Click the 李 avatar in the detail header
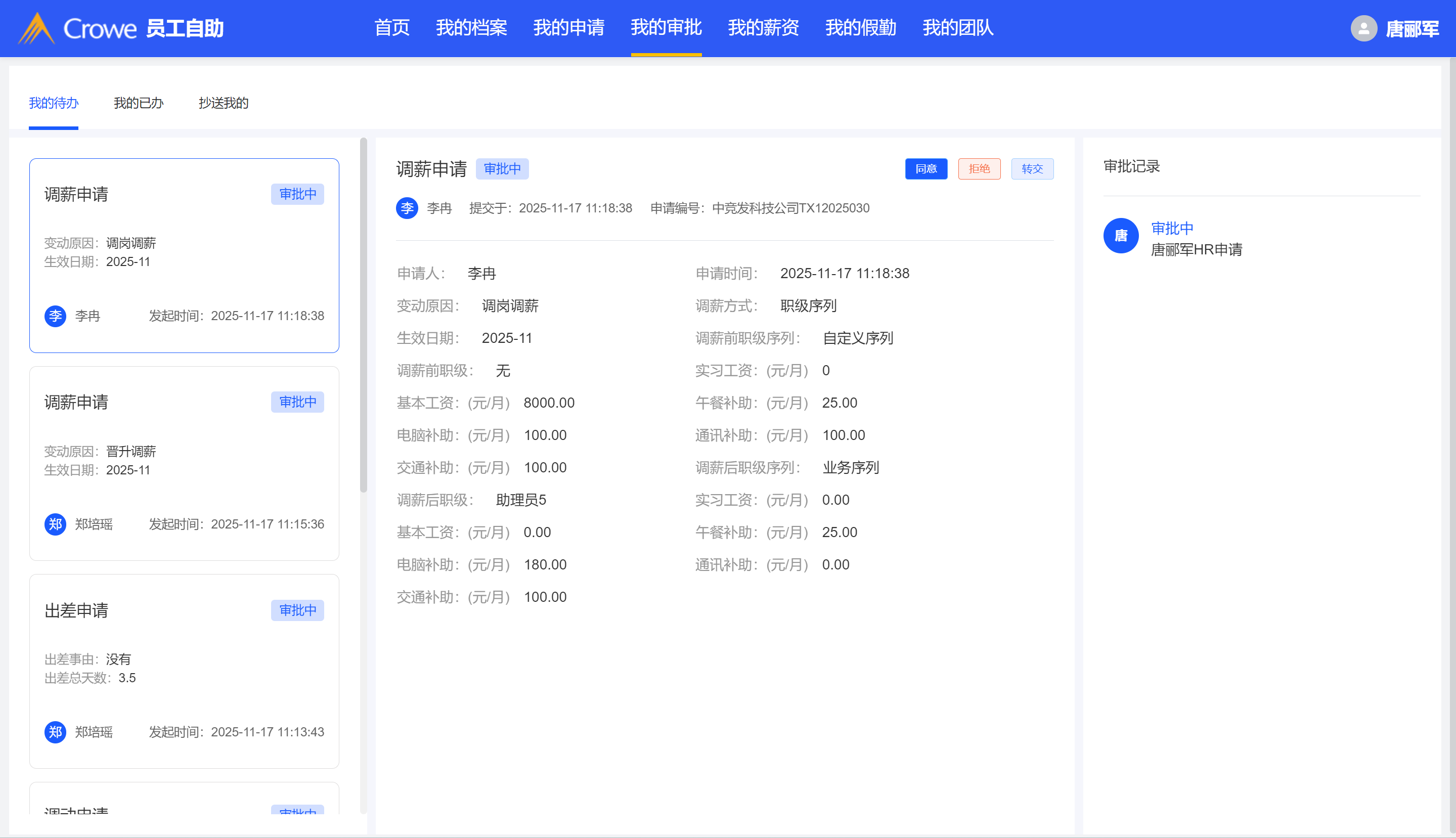 tap(407, 208)
